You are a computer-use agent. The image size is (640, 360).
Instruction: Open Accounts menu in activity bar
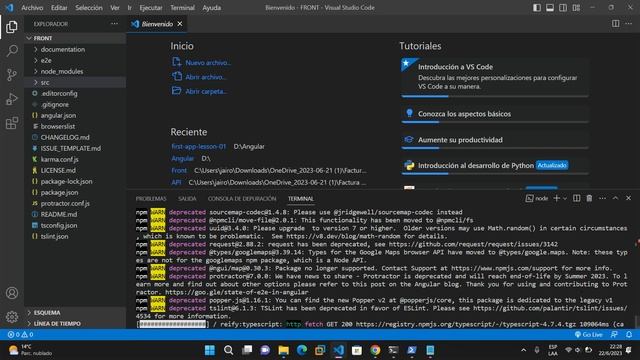(x=12, y=293)
